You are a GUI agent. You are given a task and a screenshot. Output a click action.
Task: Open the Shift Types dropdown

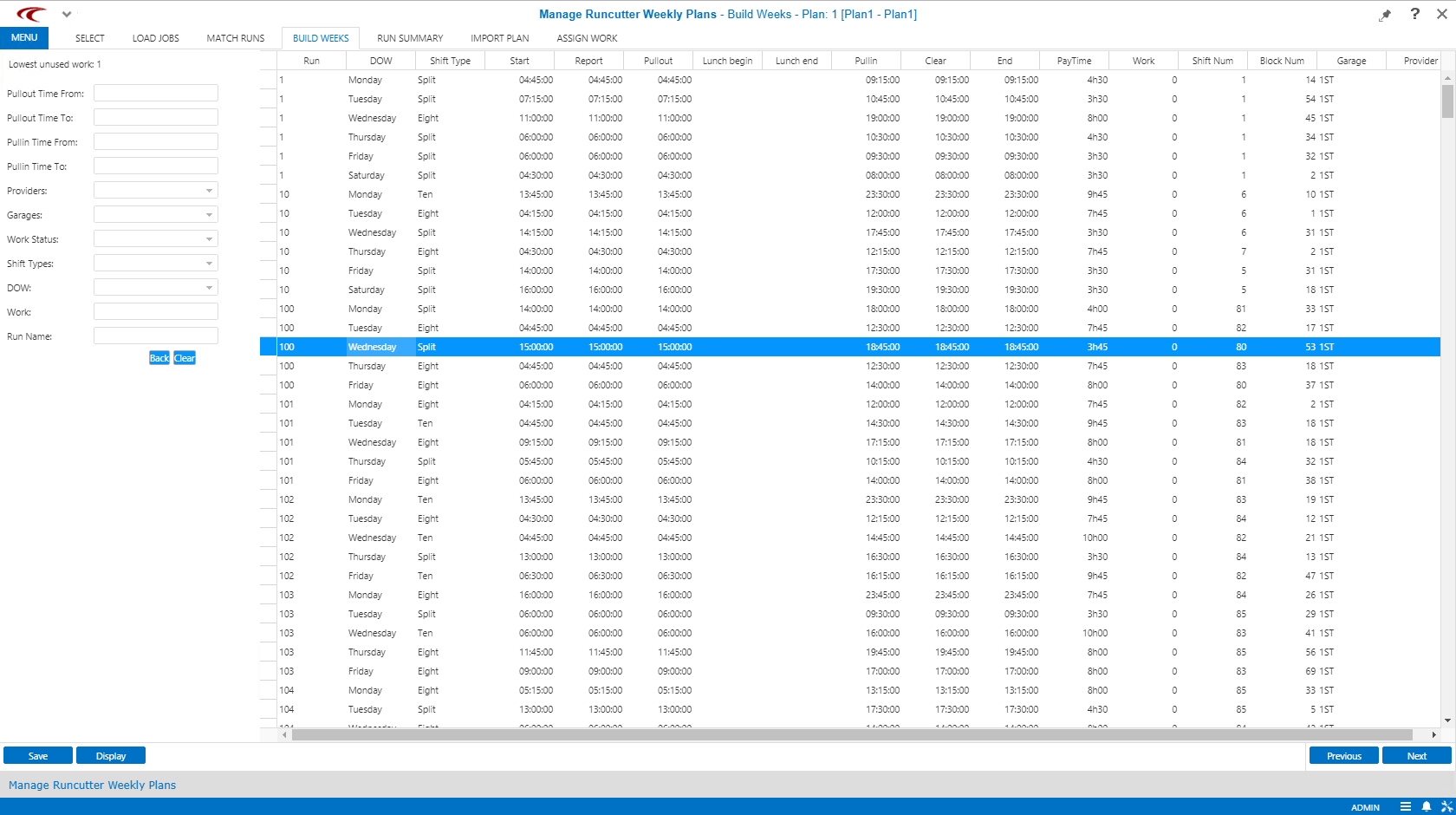[x=208, y=263]
